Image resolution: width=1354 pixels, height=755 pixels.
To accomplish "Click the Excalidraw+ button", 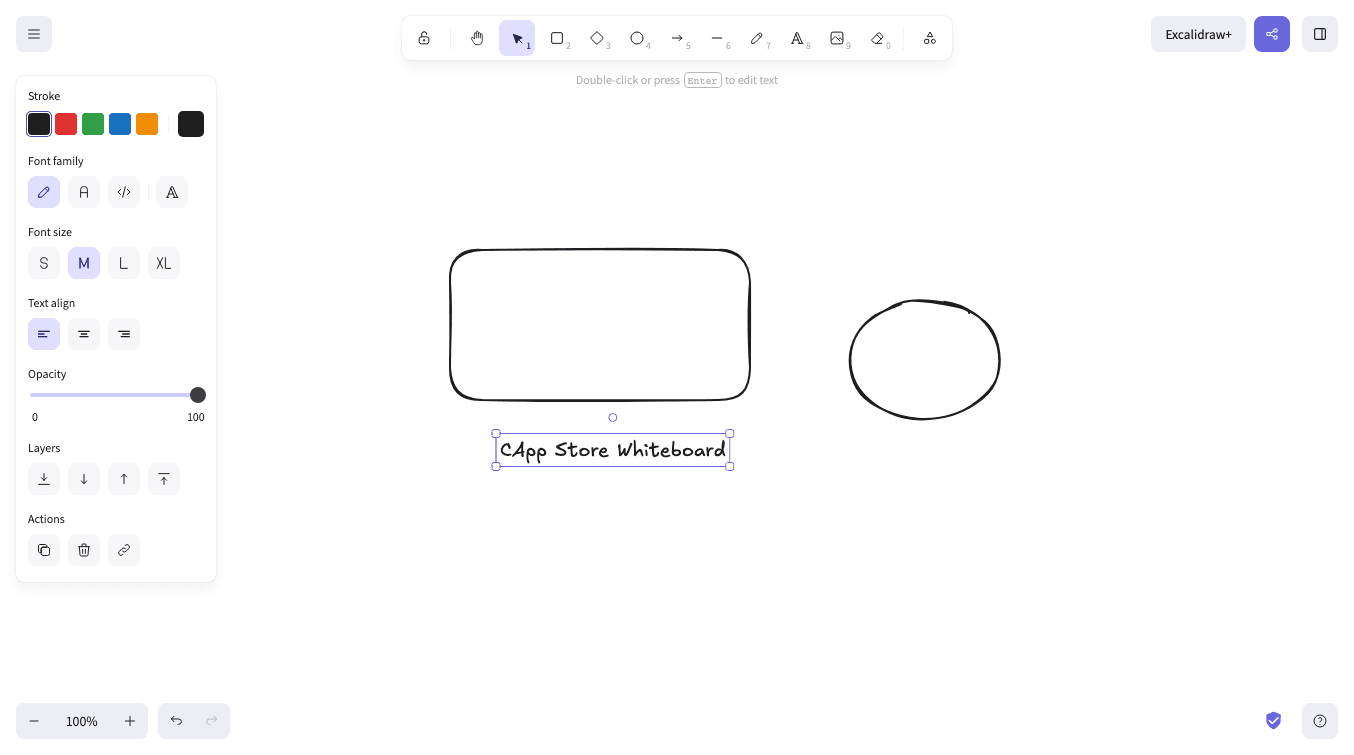I will tap(1198, 34).
